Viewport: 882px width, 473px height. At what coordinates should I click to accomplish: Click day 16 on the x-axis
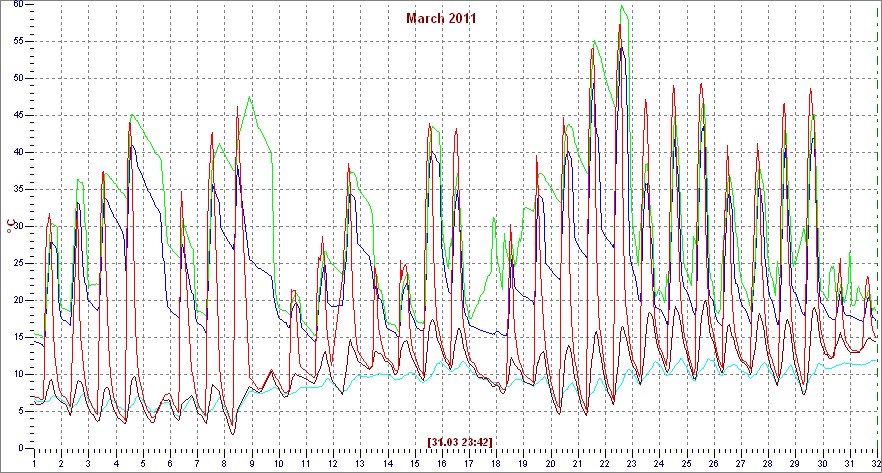[442, 464]
